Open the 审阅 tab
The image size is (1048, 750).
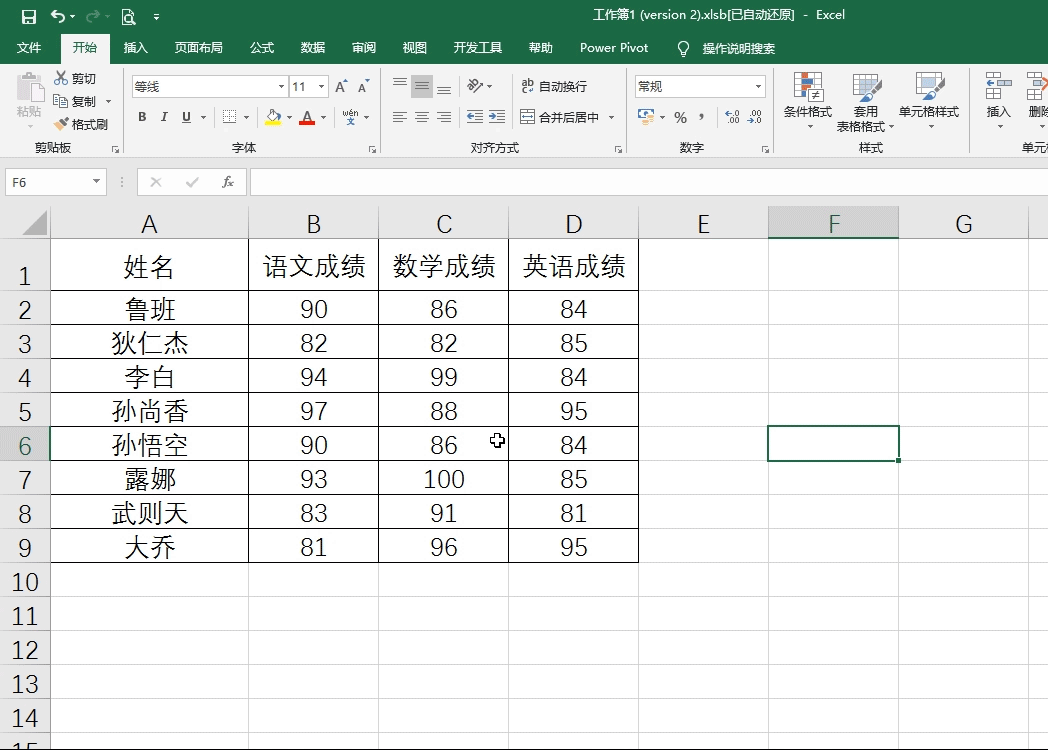pyautogui.click(x=364, y=47)
